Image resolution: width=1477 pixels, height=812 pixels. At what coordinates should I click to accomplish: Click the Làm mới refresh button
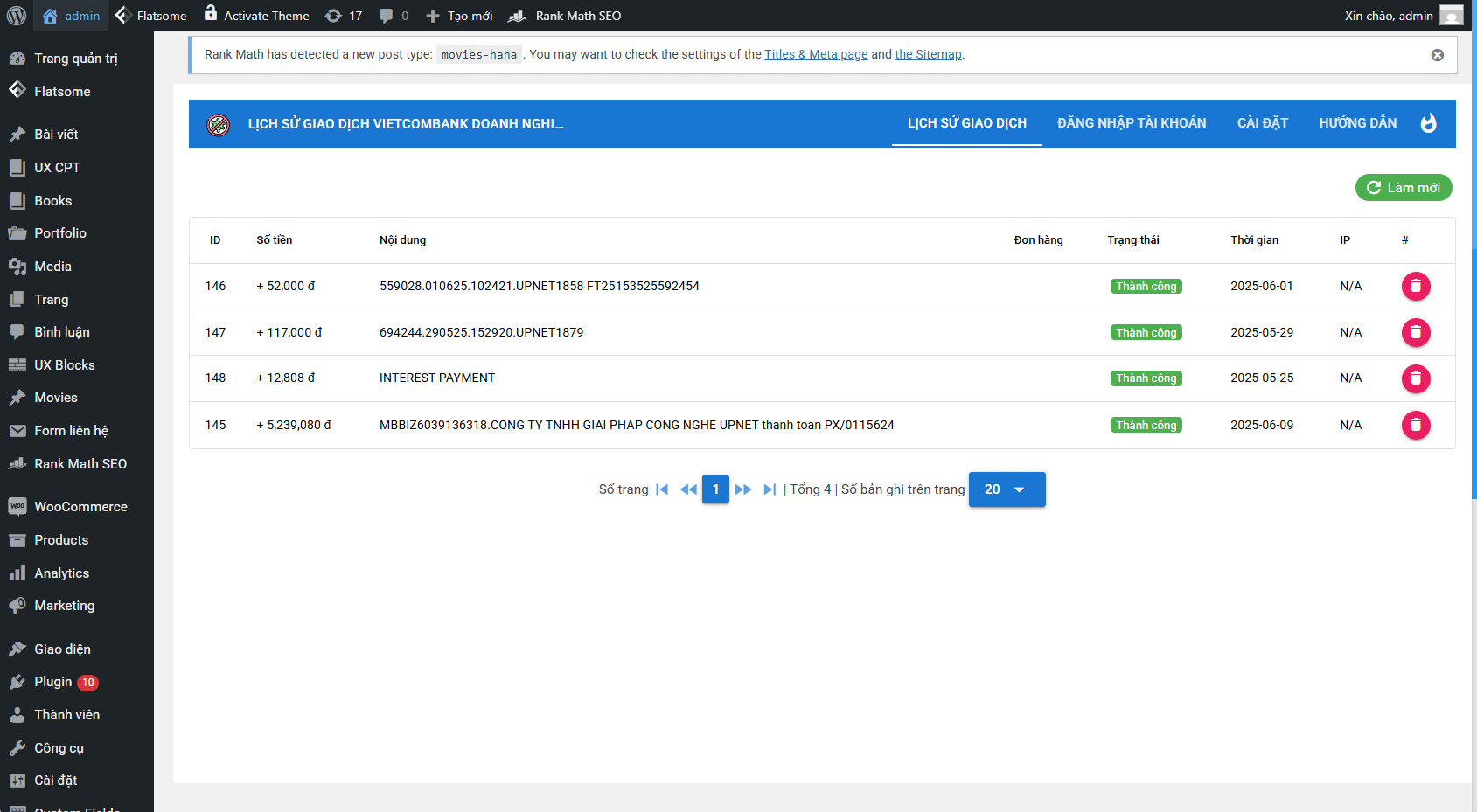[x=1404, y=187]
